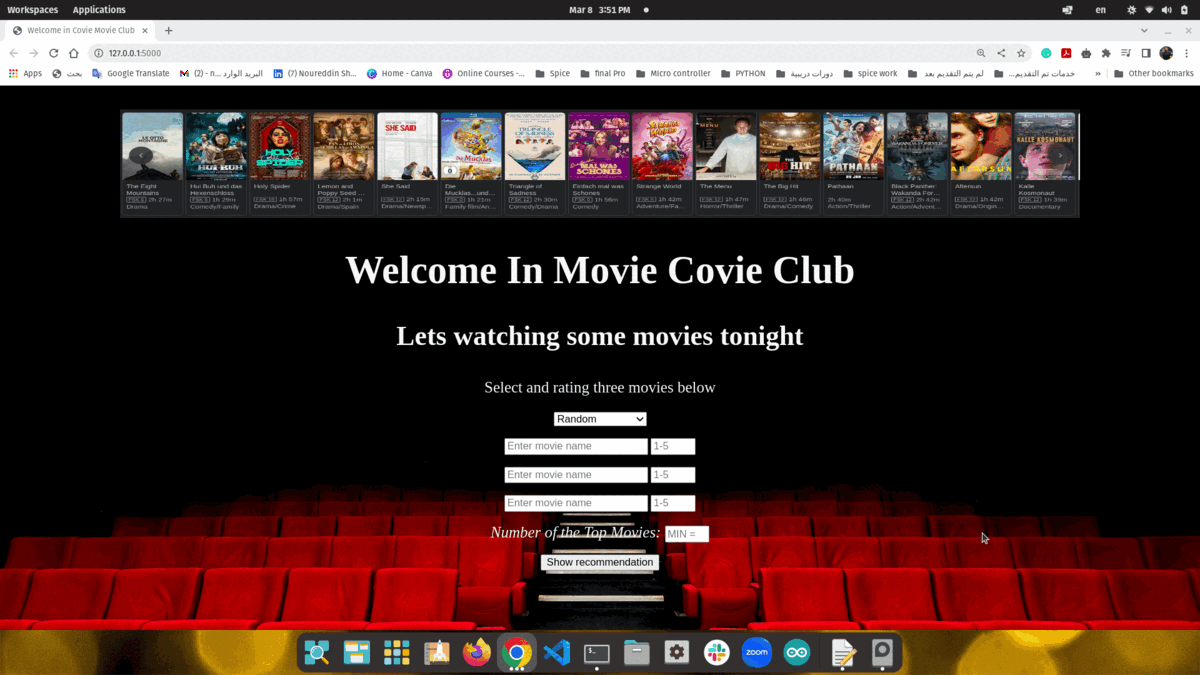Open the Chrome browser menu
Screen dimensions: 1200x675
click(x=1186, y=53)
